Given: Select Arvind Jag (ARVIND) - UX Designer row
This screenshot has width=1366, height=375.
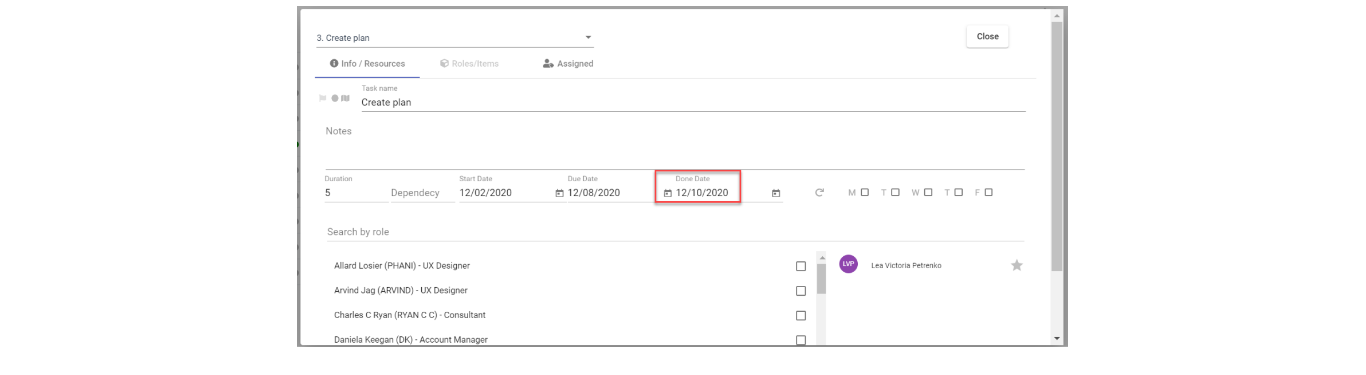Looking at the screenshot, I should point(570,291).
